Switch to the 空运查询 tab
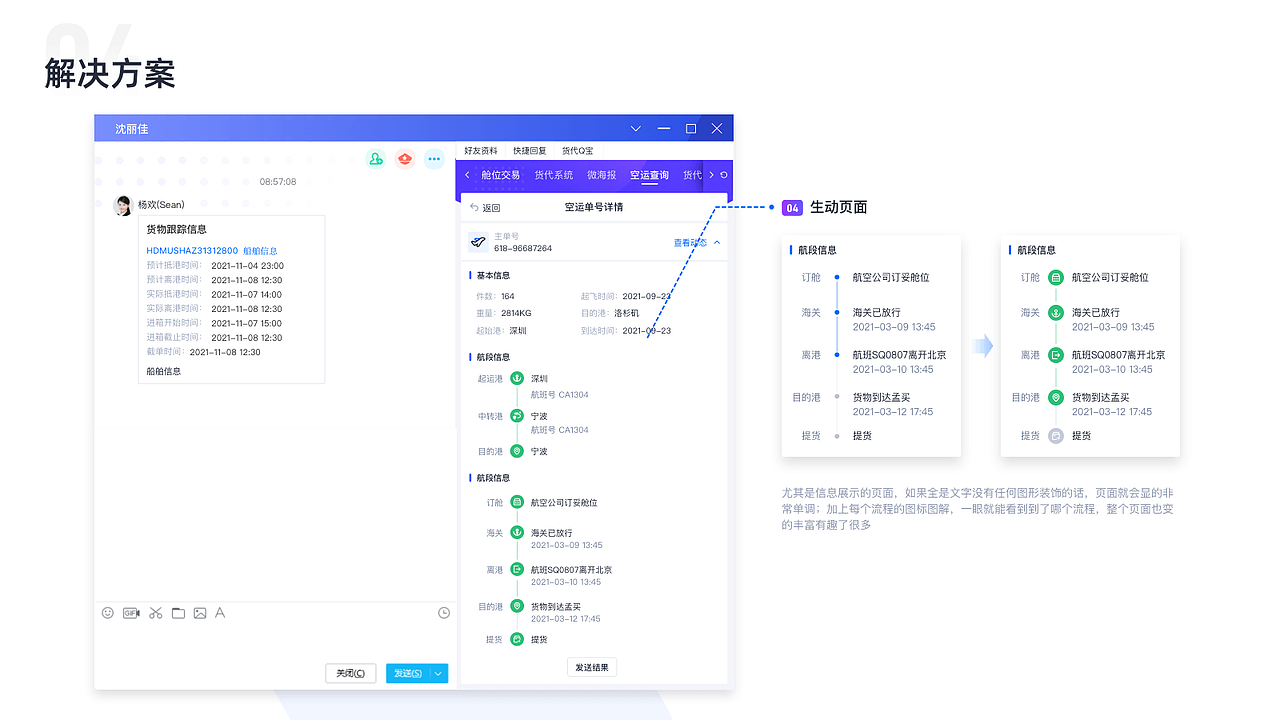1280x720 pixels. [x=649, y=175]
